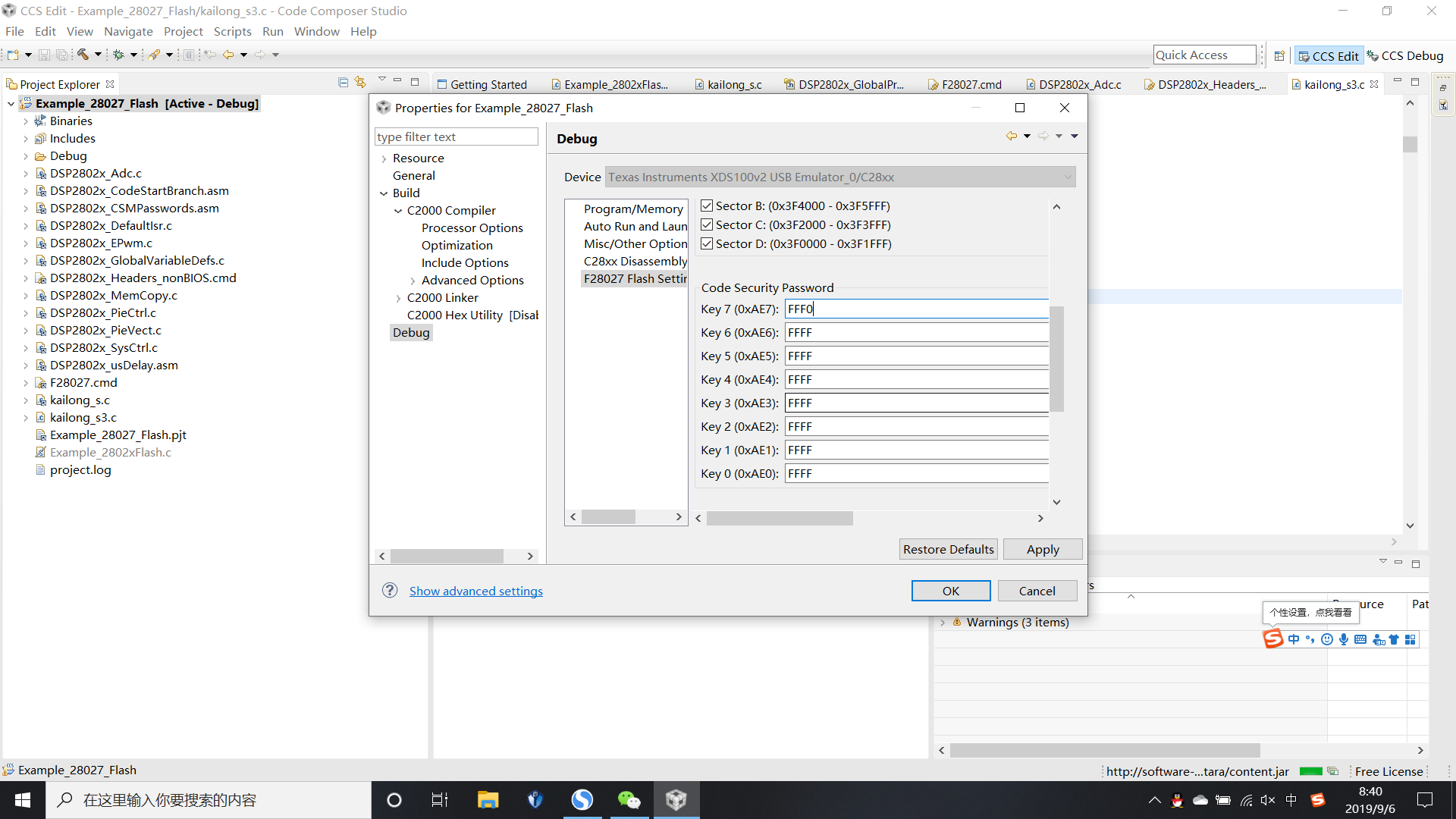Click the Flash settings vertical scrollbar thumb

(1056, 359)
